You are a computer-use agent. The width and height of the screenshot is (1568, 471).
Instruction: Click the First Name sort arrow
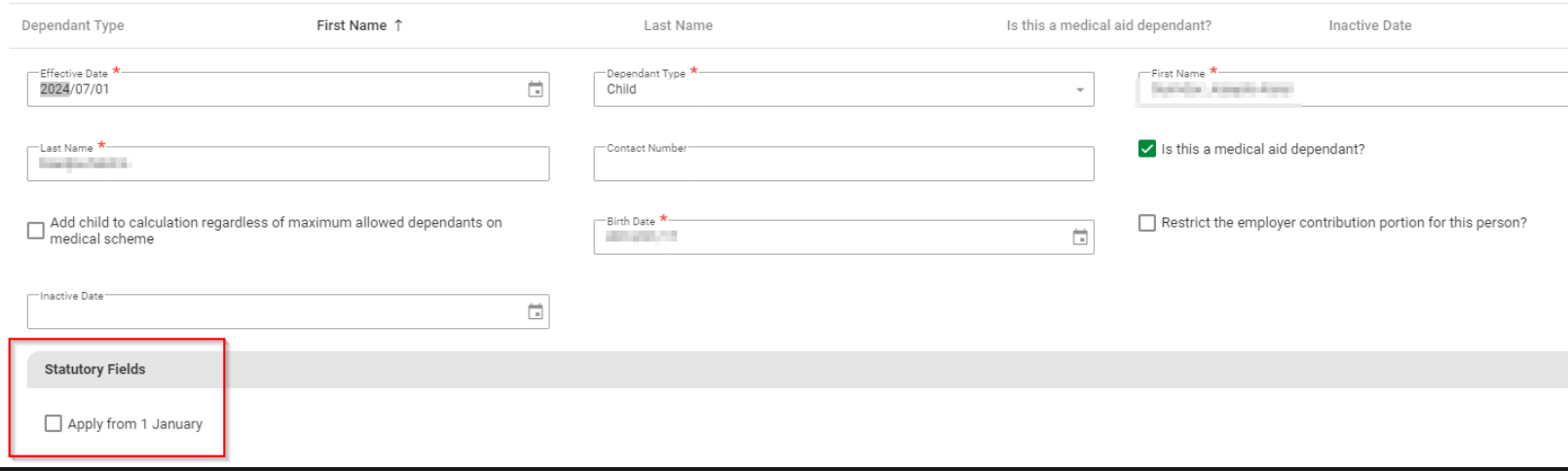tap(398, 25)
